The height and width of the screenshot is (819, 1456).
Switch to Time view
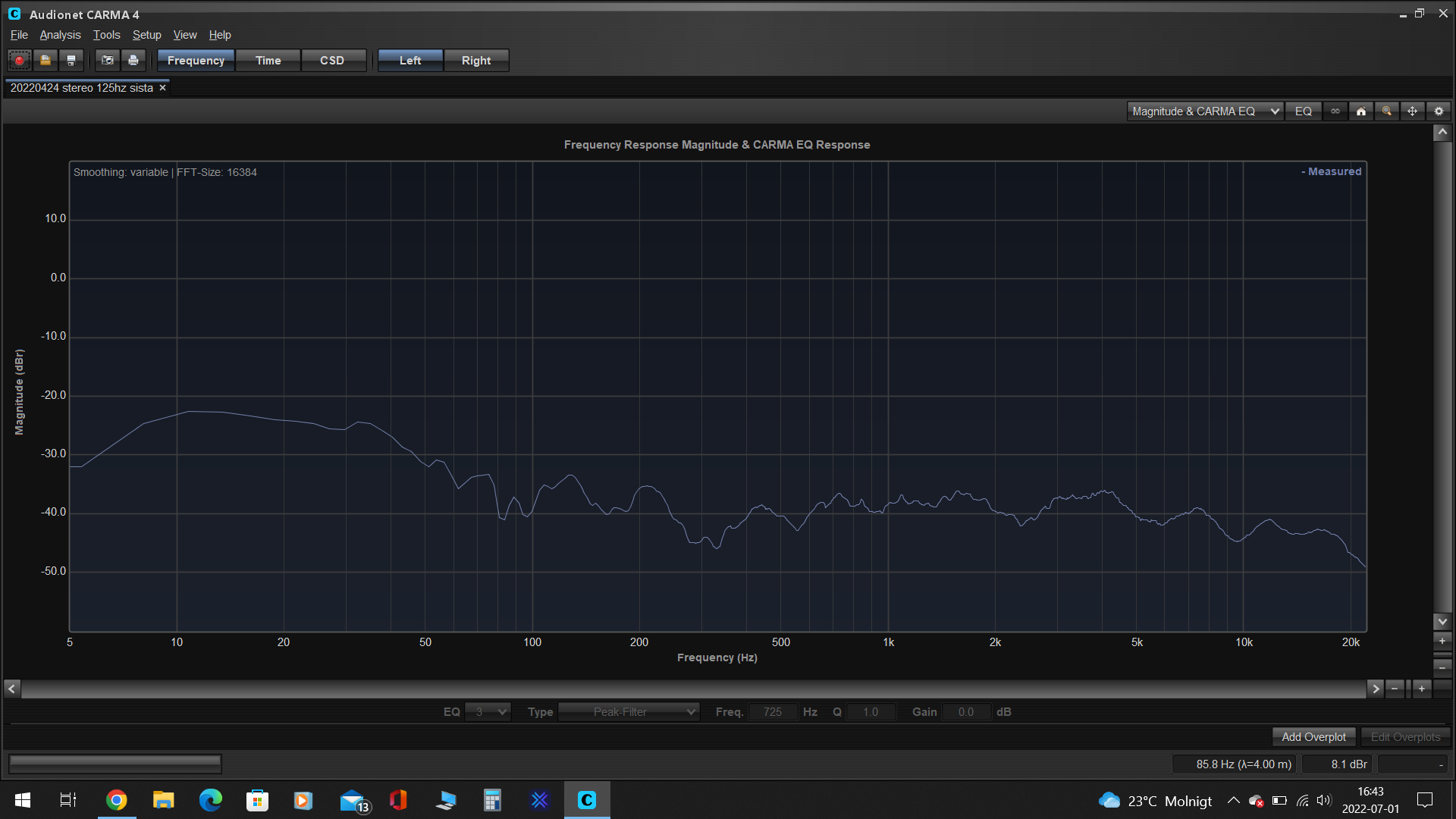coord(268,61)
